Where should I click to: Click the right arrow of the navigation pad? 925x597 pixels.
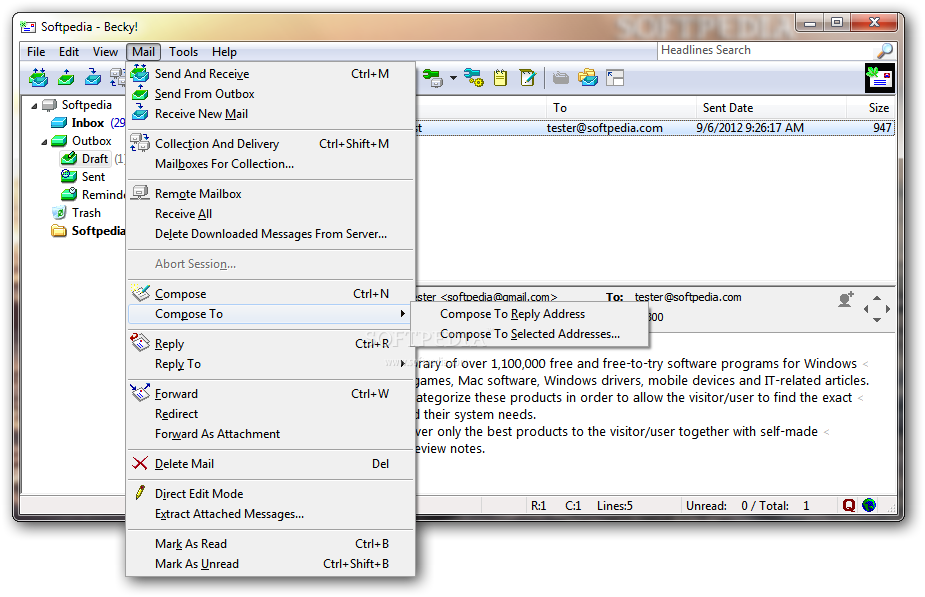[x=888, y=309]
